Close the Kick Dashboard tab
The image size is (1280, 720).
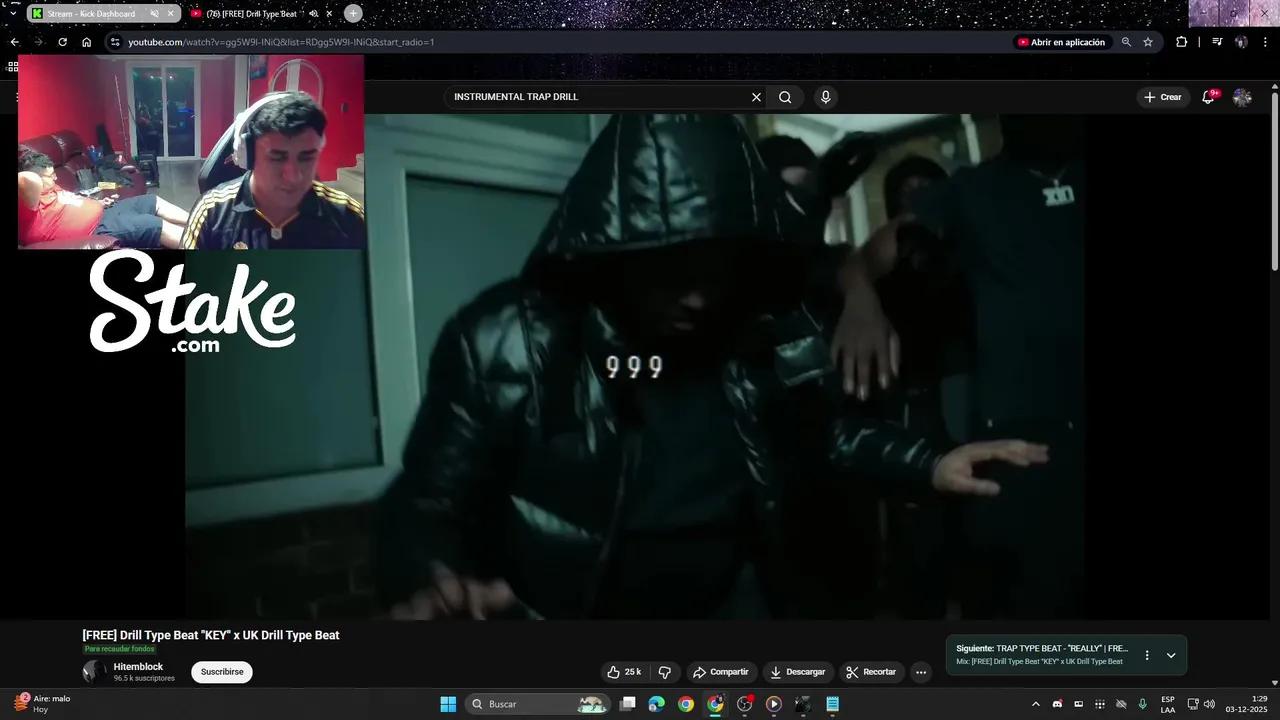[x=170, y=14]
